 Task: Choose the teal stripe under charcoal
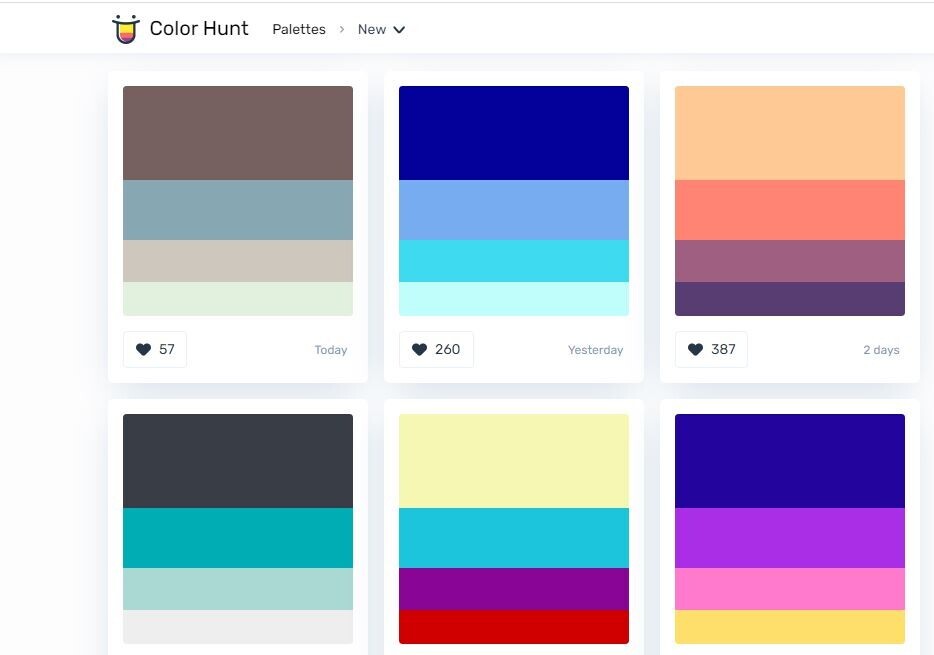(x=238, y=538)
